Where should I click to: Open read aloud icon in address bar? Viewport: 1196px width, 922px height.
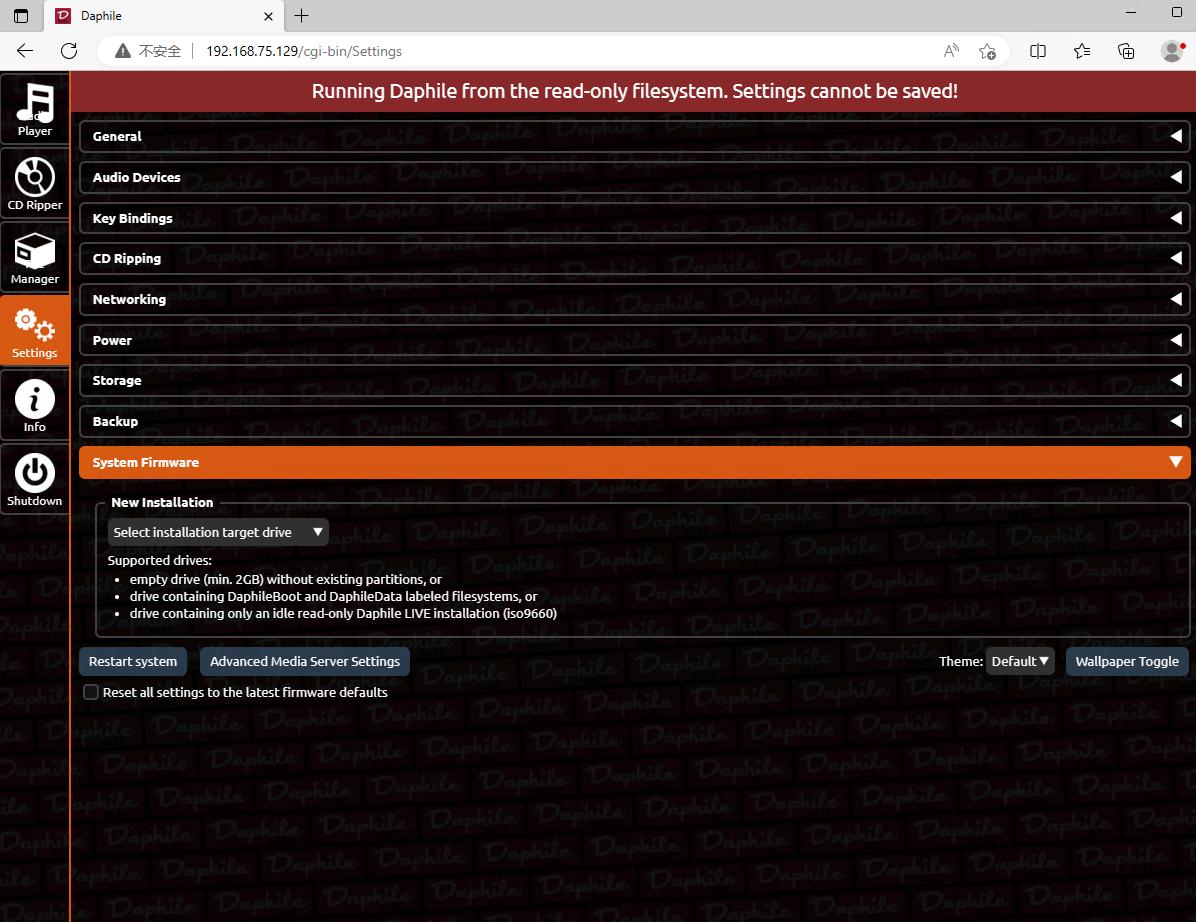(x=950, y=51)
